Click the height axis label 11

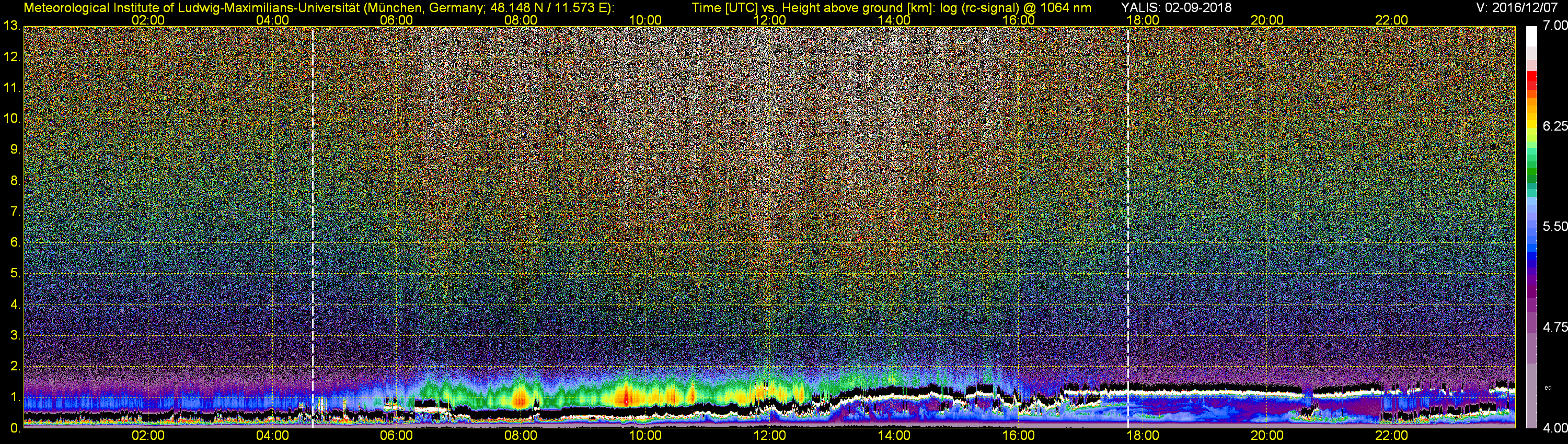pyautogui.click(x=11, y=88)
